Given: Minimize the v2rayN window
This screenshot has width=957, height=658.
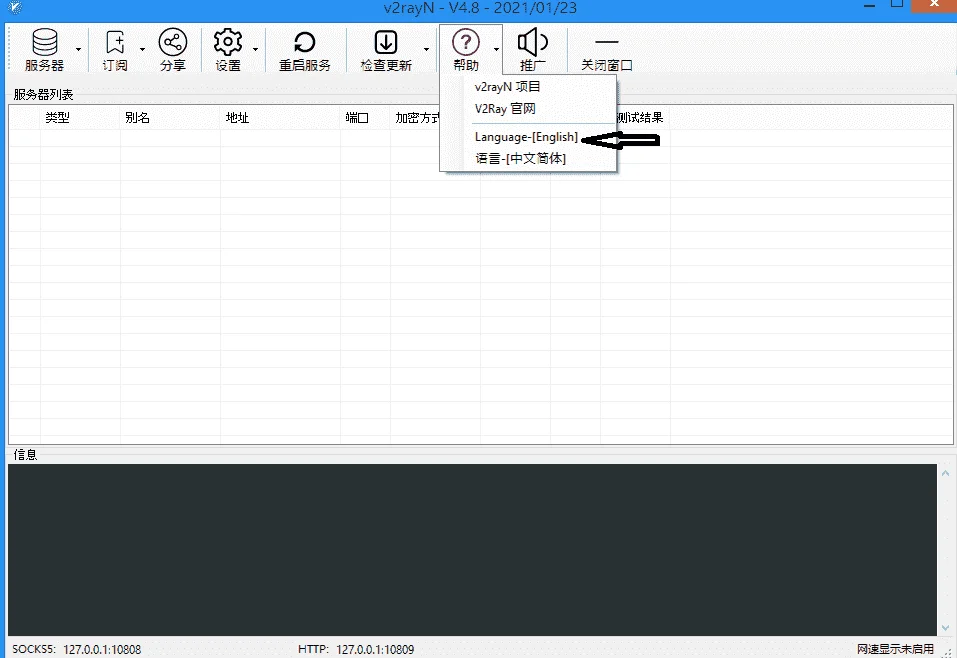Looking at the screenshot, I should [870, 5].
